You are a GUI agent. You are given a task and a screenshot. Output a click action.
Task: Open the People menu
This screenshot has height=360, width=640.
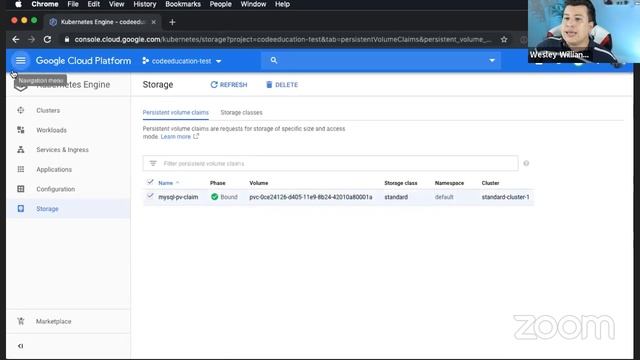[x=220, y=4]
